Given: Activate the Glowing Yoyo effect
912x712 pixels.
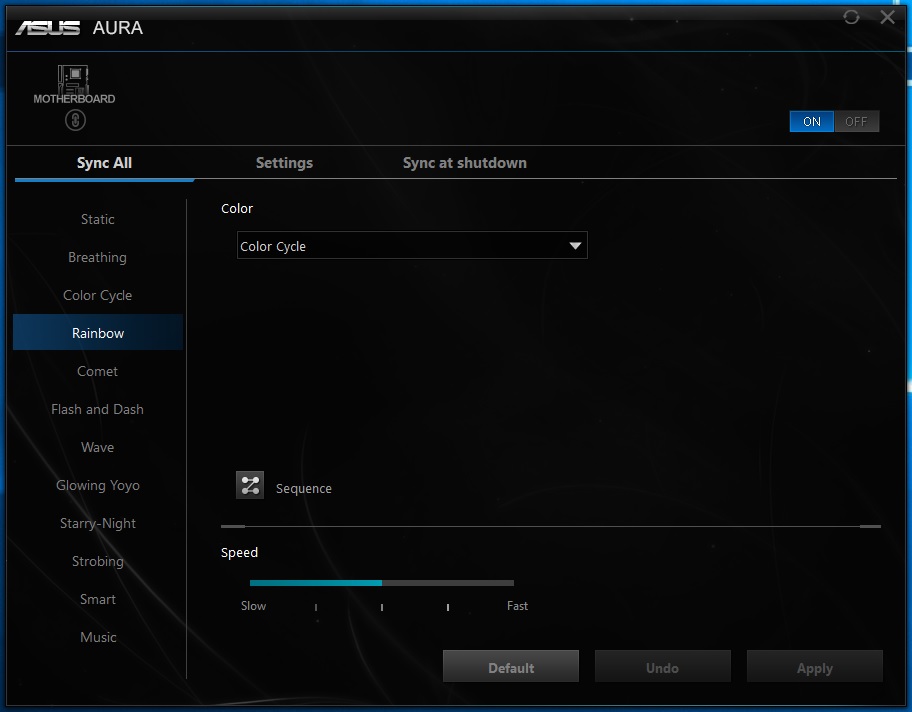Looking at the screenshot, I should click(x=98, y=485).
